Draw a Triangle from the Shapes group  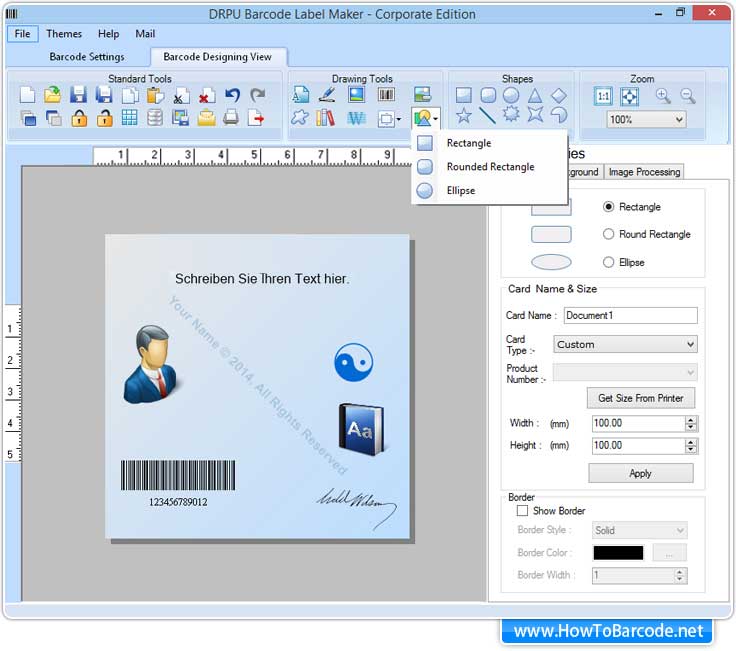tap(535, 95)
